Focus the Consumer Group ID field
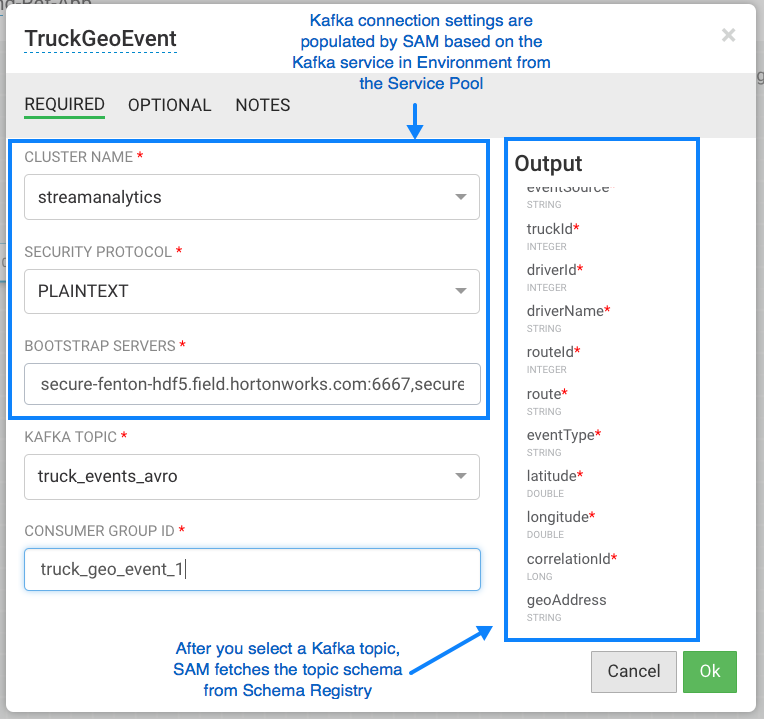The height and width of the screenshot is (719, 764). pos(252,569)
